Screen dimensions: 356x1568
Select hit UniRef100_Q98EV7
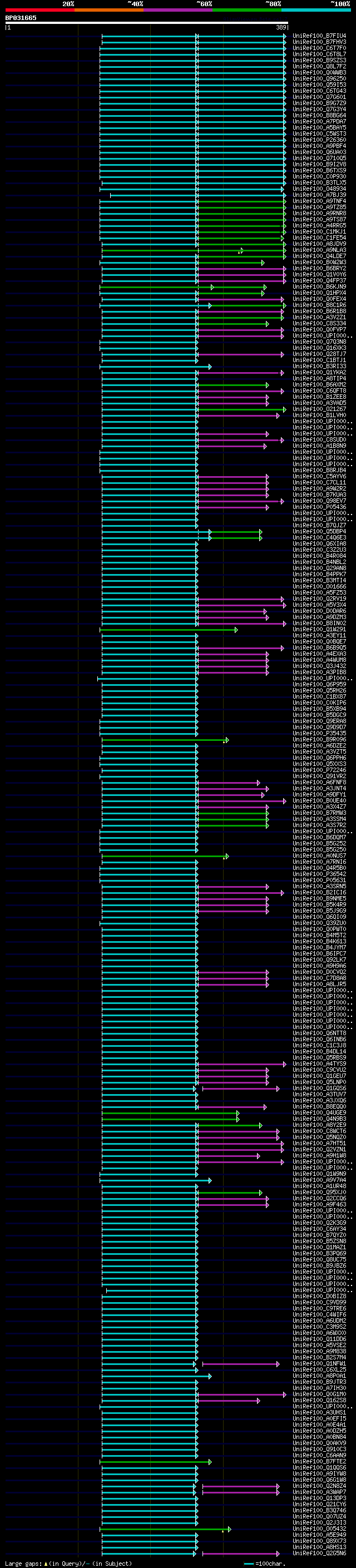[x=319, y=501]
